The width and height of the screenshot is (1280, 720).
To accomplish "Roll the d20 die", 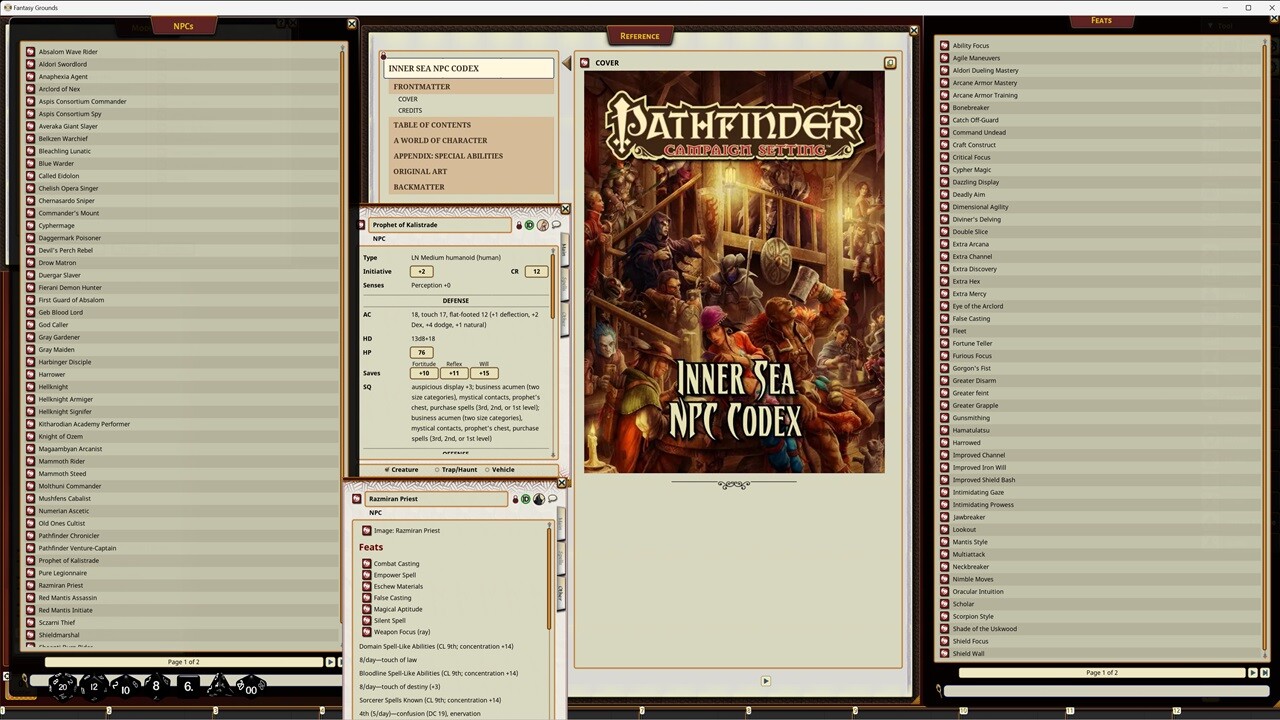I will click(63, 686).
